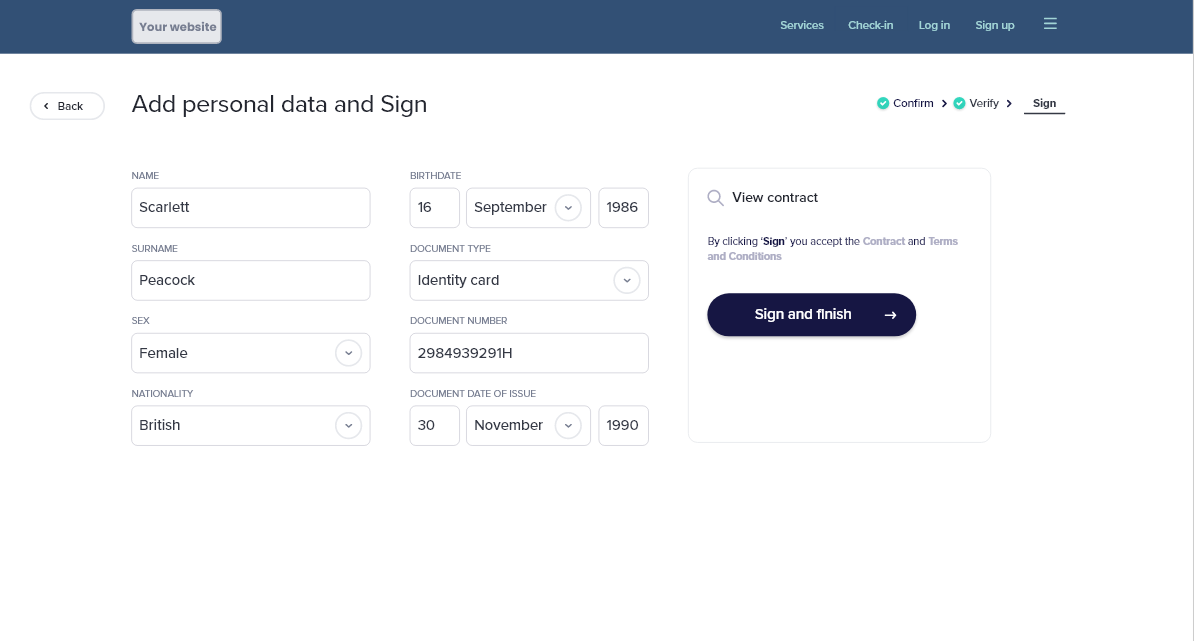Click the Verify step checkmark icon
This screenshot has height=641, width=1194.
click(959, 103)
